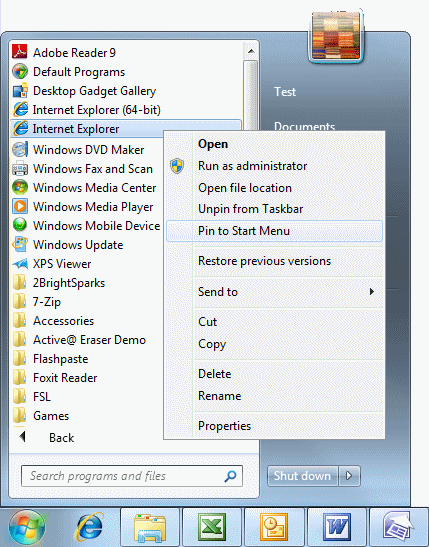The image size is (429, 547).
Task: Click the Default Programs icon
Action: 20,72
